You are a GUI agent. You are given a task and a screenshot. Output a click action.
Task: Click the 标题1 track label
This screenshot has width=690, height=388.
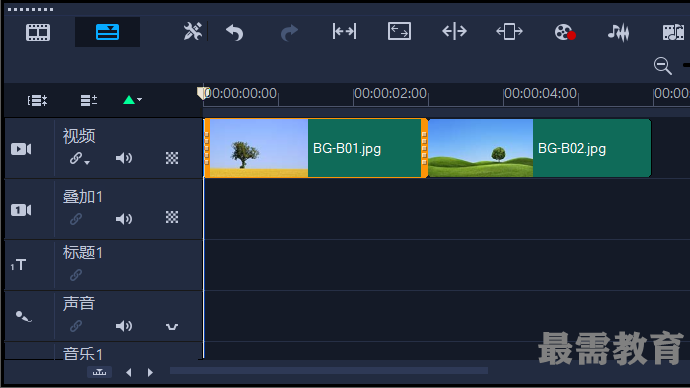[83, 253]
